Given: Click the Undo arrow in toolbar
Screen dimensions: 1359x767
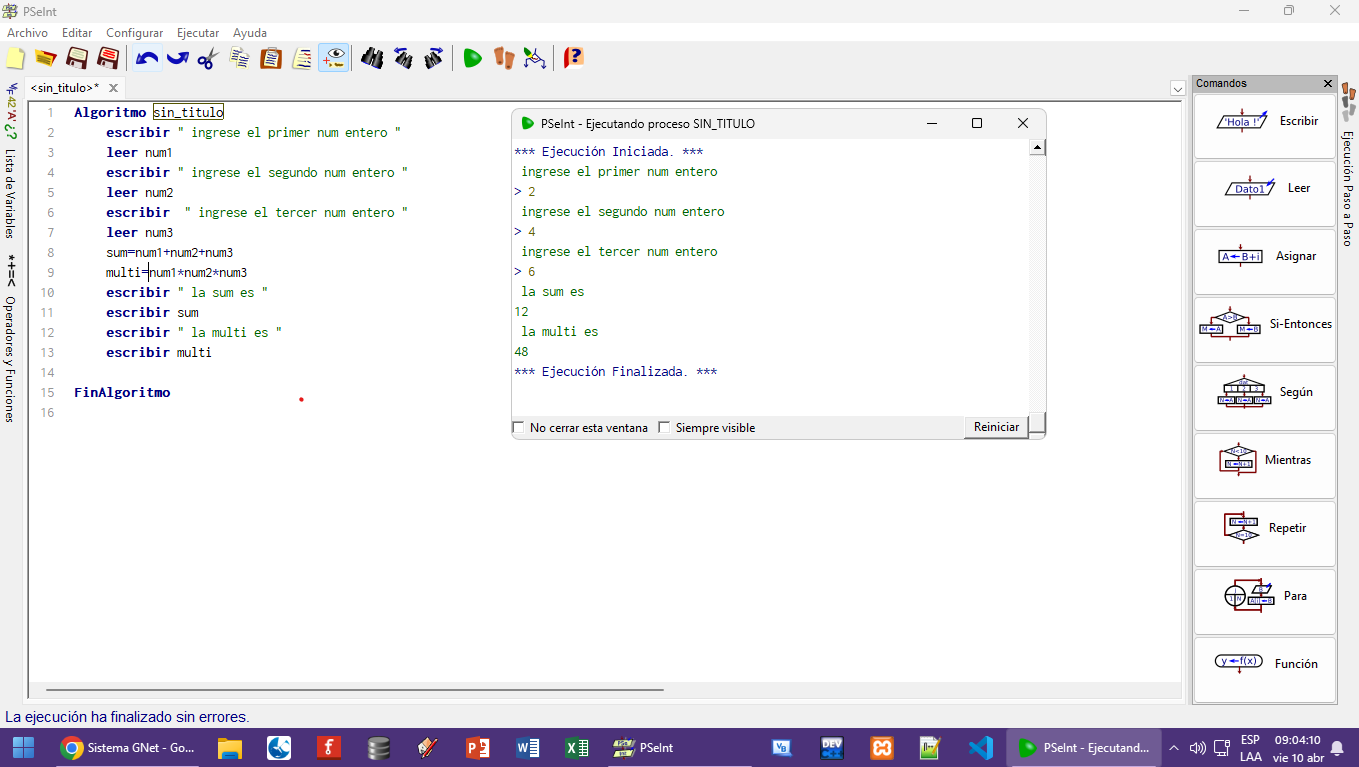Looking at the screenshot, I should pyautogui.click(x=147, y=58).
